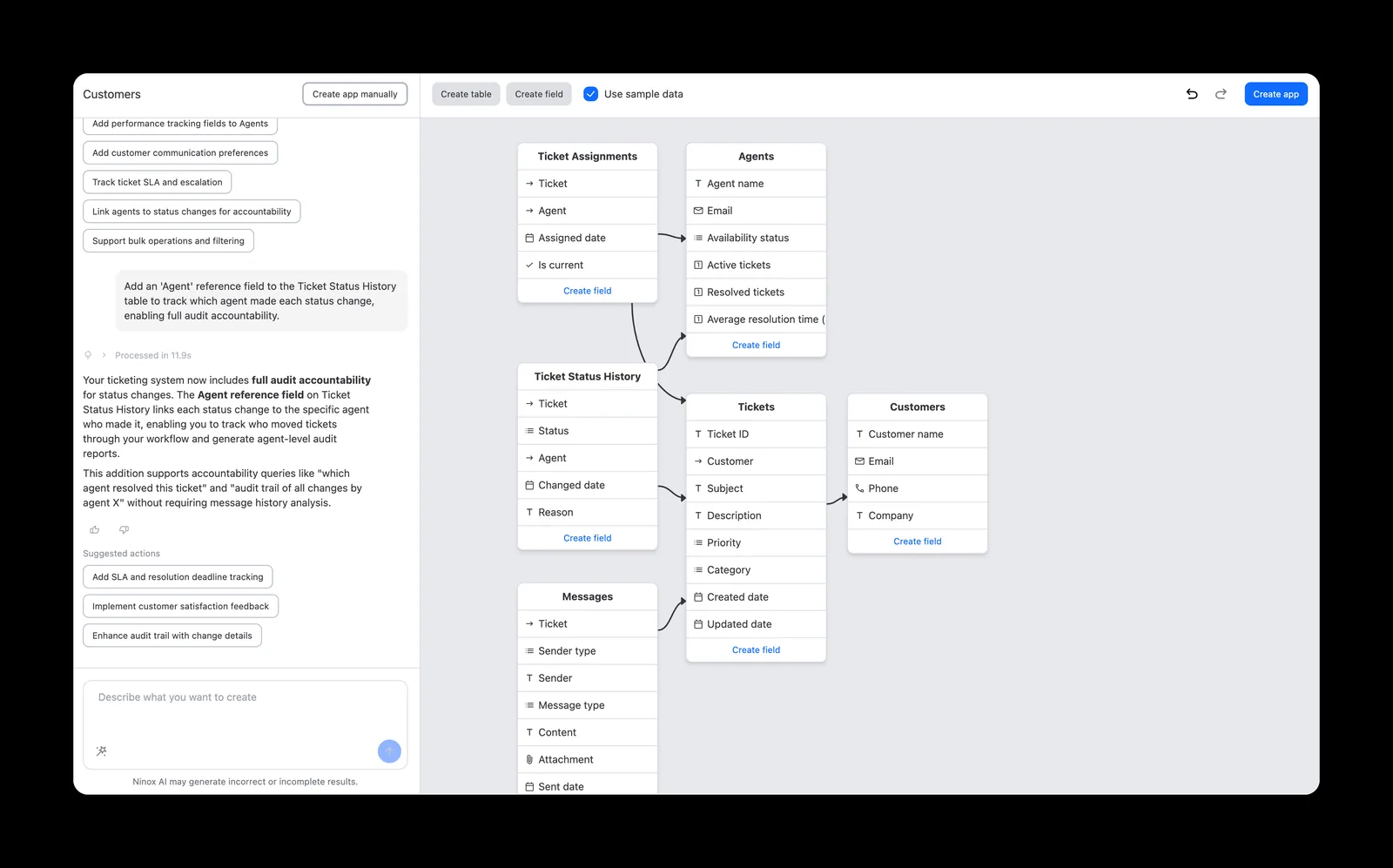Click the thumbs up feedback icon
Viewport: 1393px width, 868px height.
click(95, 529)
